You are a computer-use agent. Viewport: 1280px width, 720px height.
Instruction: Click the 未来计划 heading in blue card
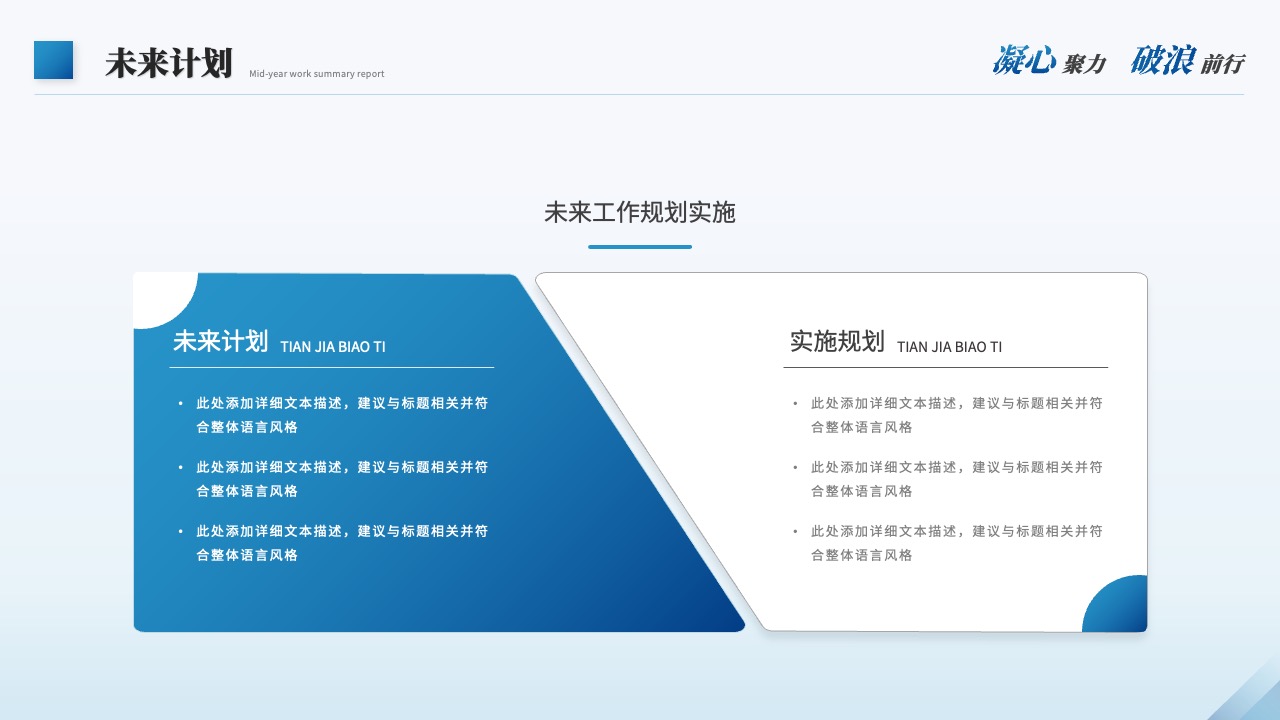(221, 341)
